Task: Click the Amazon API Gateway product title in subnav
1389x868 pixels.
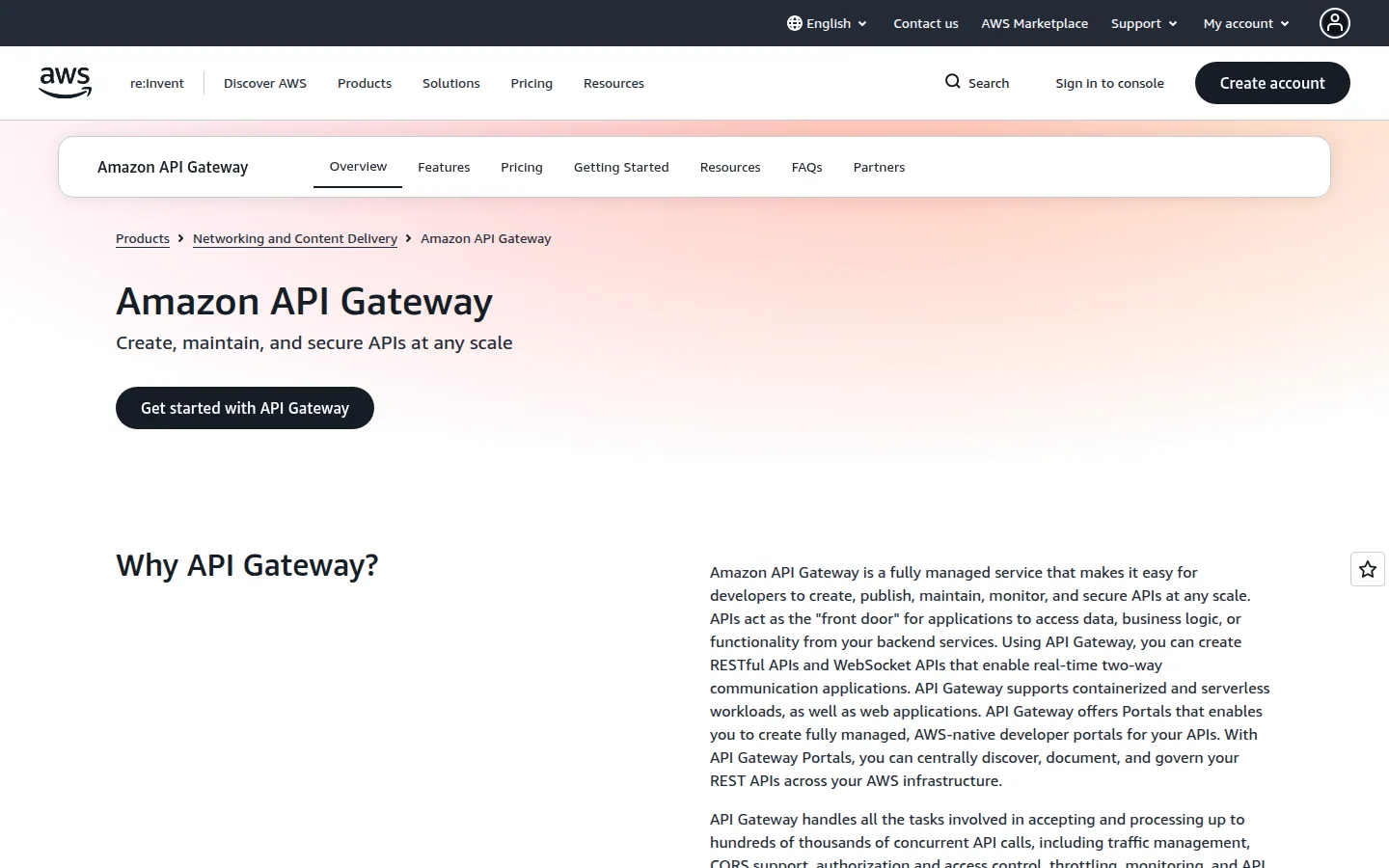Action: pyautogui.click(x=173, y=167)
